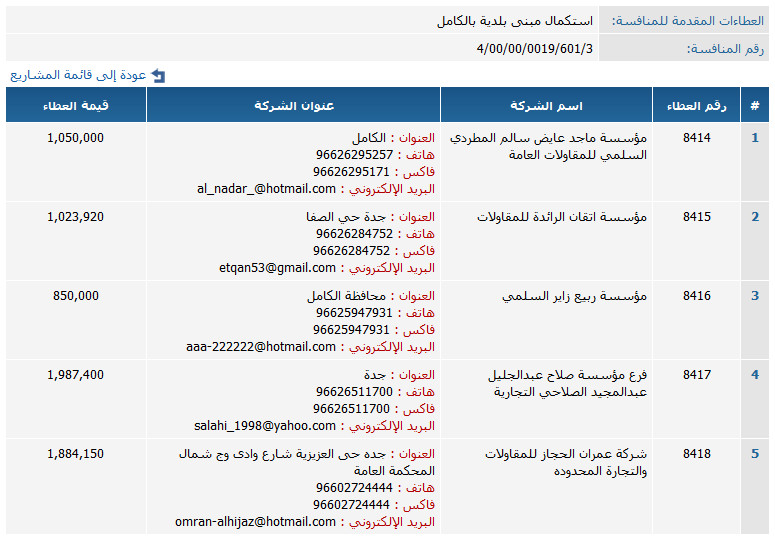
Task: Click phone number 96626295257
Action: tap(354, 155)
